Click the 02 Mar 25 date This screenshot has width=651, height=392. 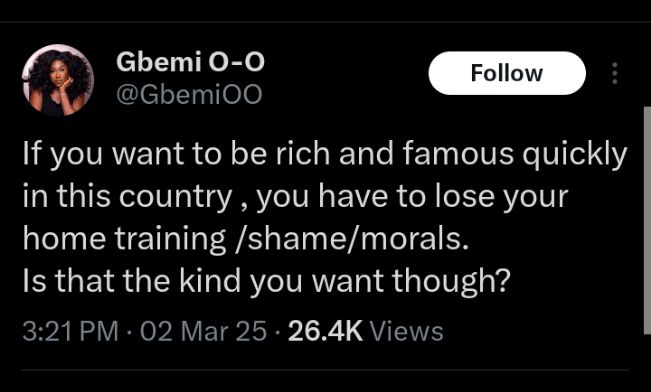(x=203, y=332)
